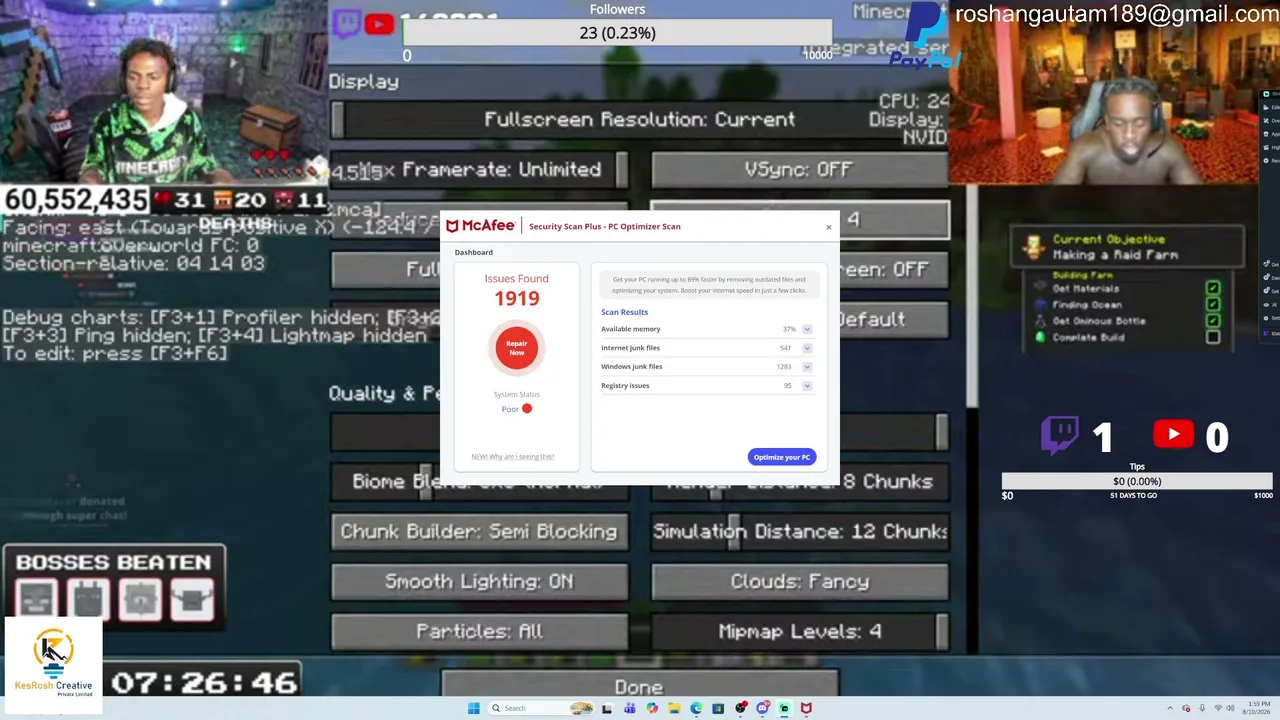
Task: Close the McAfee Security Scan Plus dialog
Action: click(x=828, y=227)
